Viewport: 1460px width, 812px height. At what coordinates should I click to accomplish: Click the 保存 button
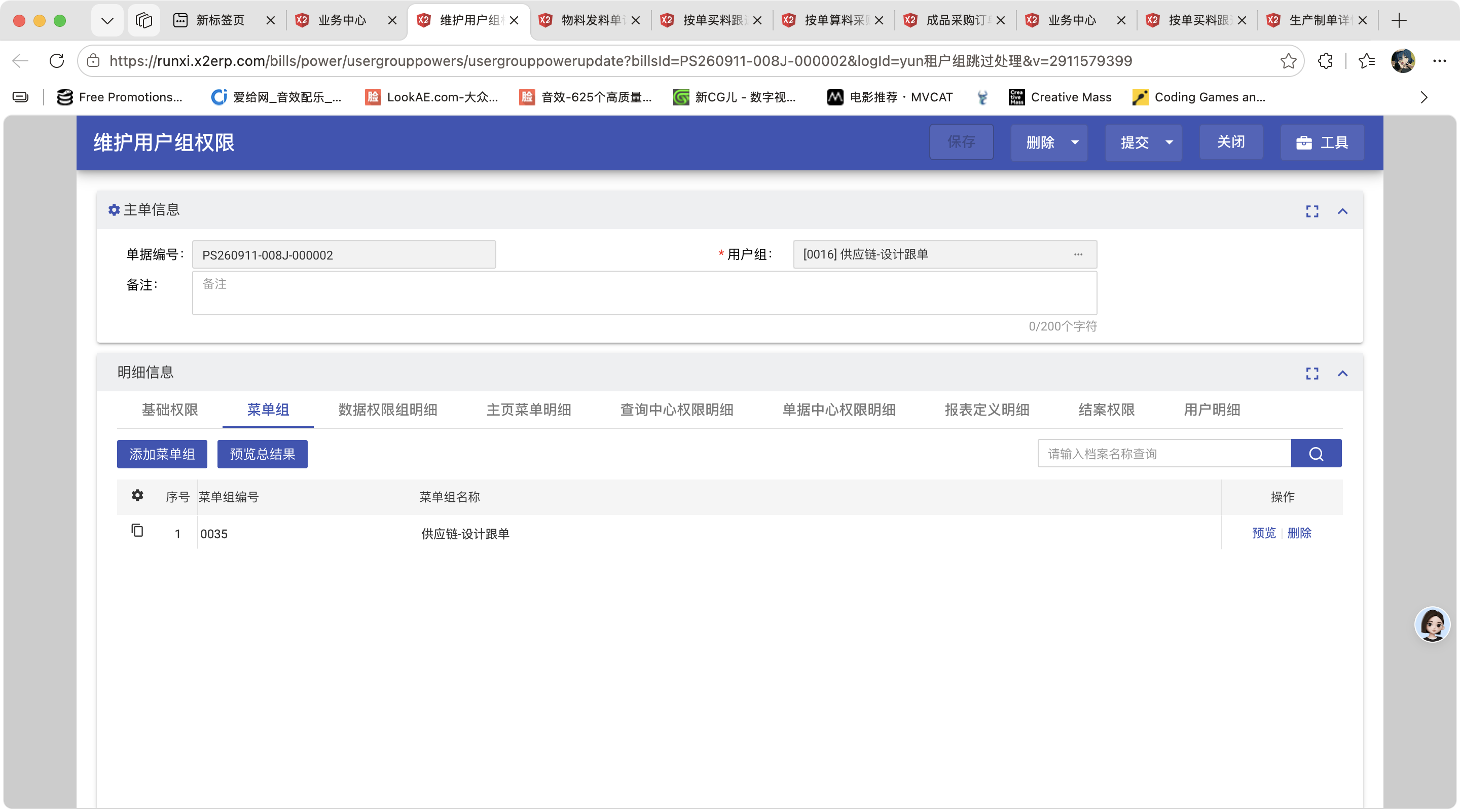point(961,141)
